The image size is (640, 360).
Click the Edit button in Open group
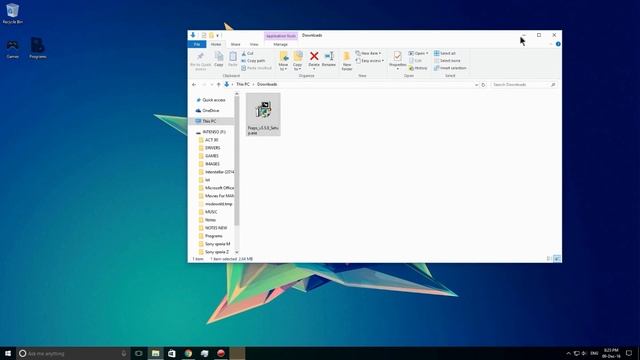coord(415,61)
